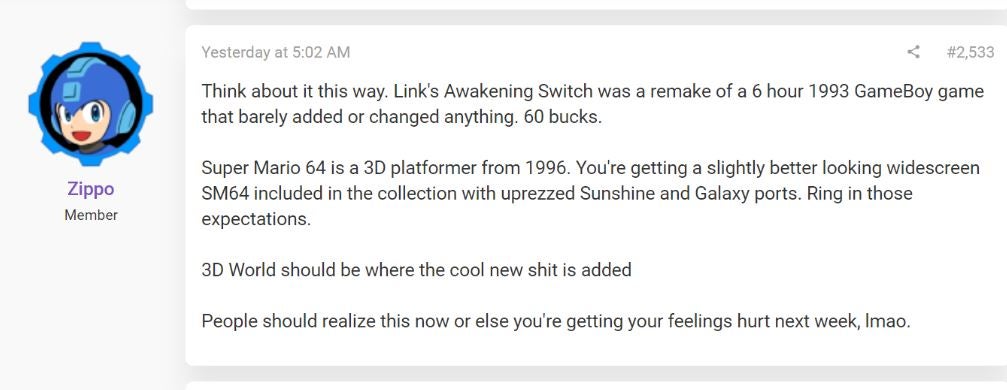
Task: Open Zippo's Mega Man avatar picture
Action: coord(91,104)
